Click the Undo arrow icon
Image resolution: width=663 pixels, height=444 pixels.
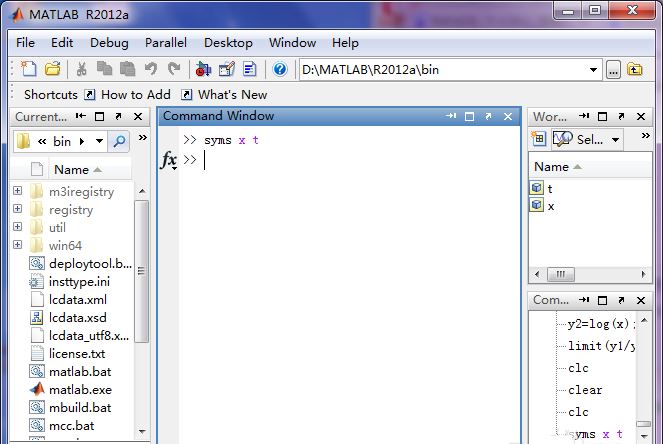151,69
